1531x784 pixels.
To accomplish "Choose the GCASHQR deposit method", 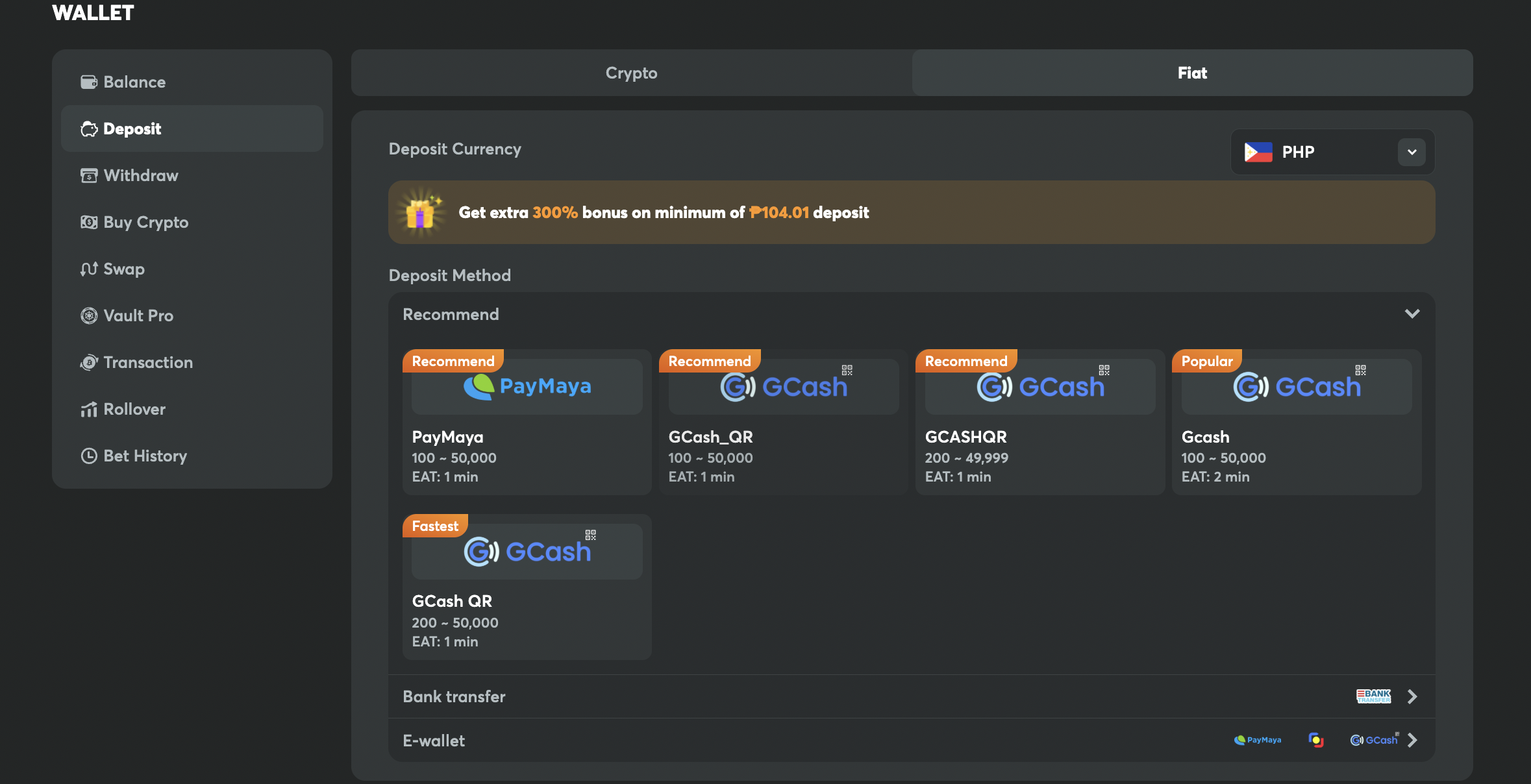I will [1040, 423].
